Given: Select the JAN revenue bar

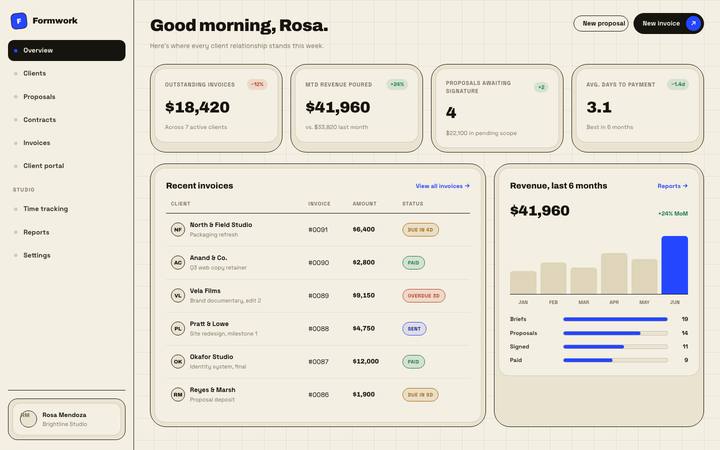Looking at the screenshot, I should coord(523,282).
